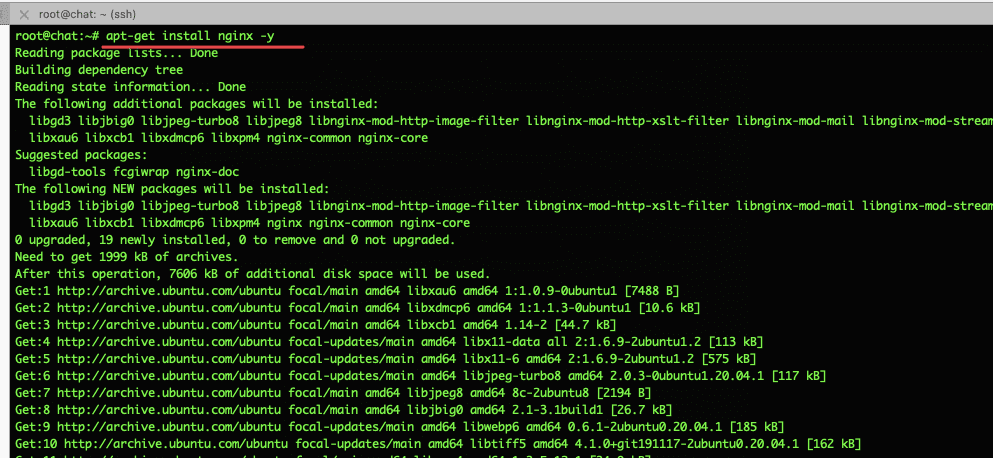Click the [162 kB] size value
Viewport: 993px width, 458px height.
click(834, 443)
